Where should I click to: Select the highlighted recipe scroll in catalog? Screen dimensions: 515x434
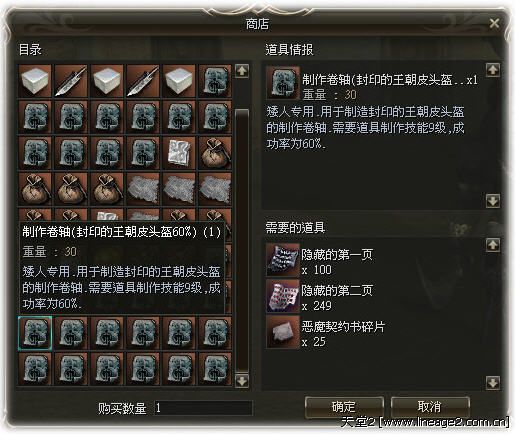(x=35, y=333)
